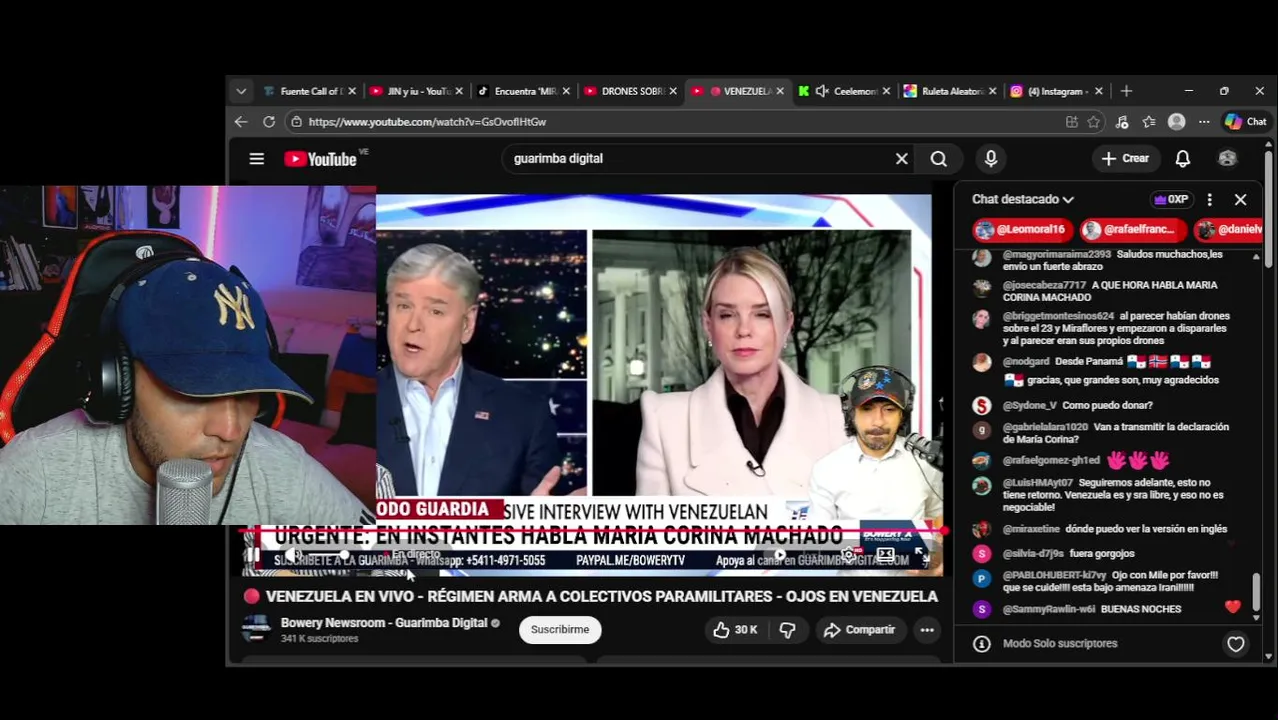Adjust the video volume slider

coord(328,555)
